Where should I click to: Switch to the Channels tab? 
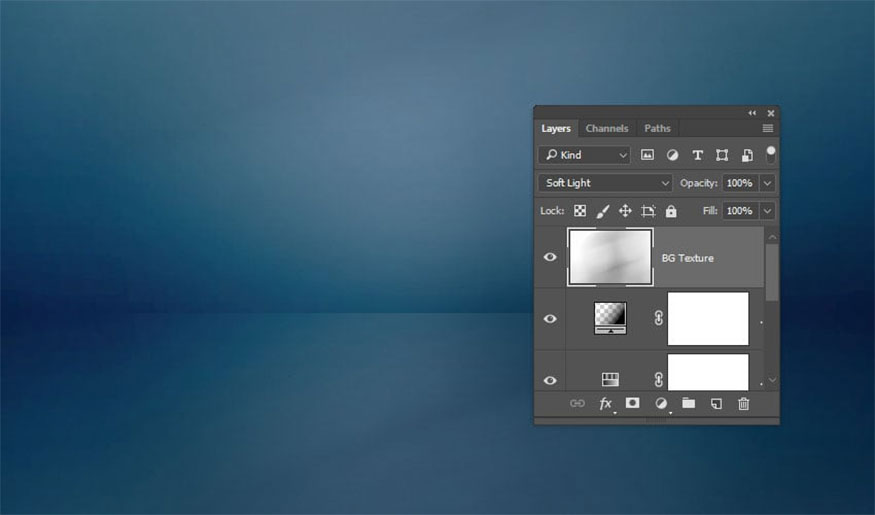(607, 128)
